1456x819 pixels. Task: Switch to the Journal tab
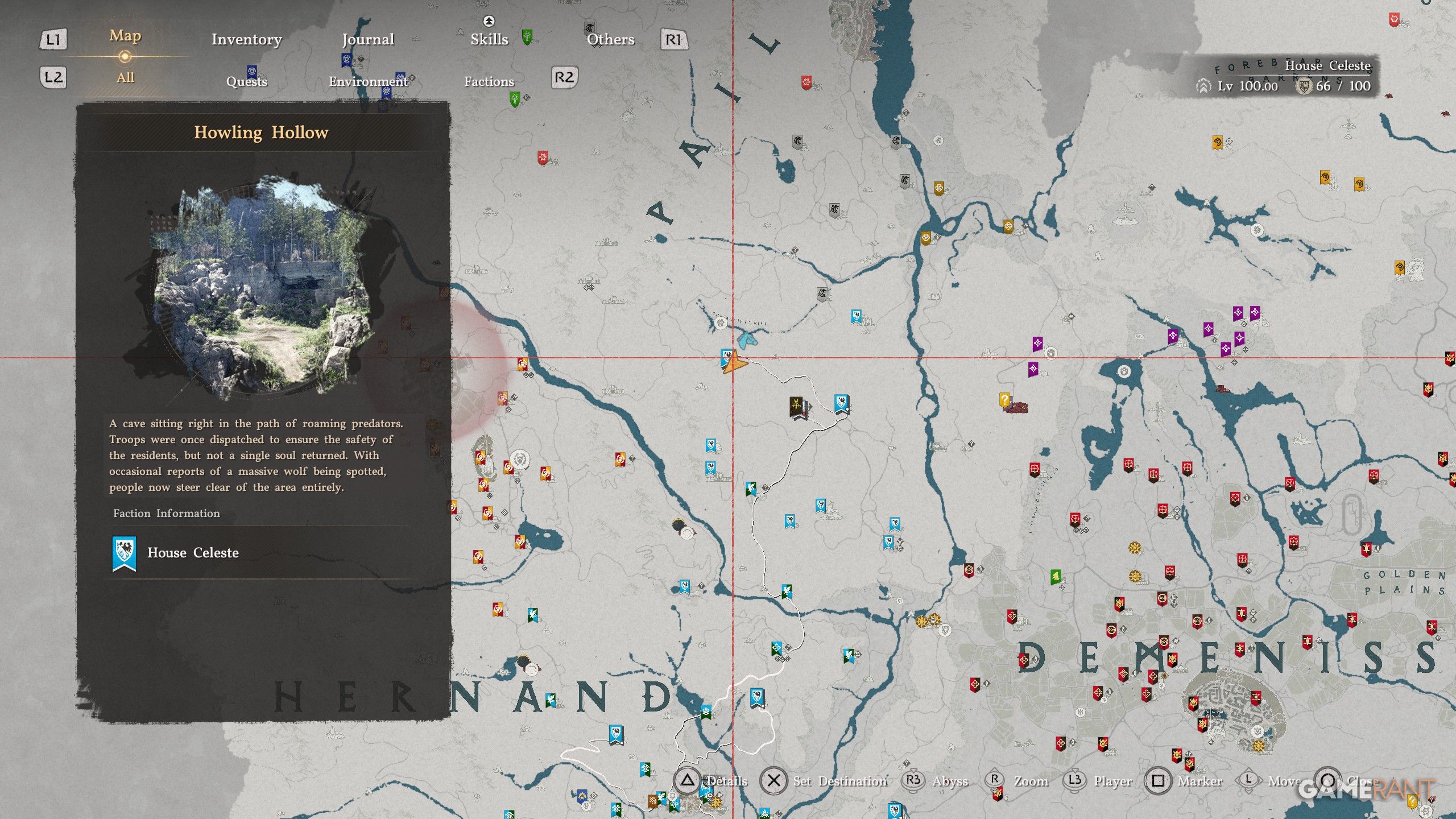tap(367, 39)
